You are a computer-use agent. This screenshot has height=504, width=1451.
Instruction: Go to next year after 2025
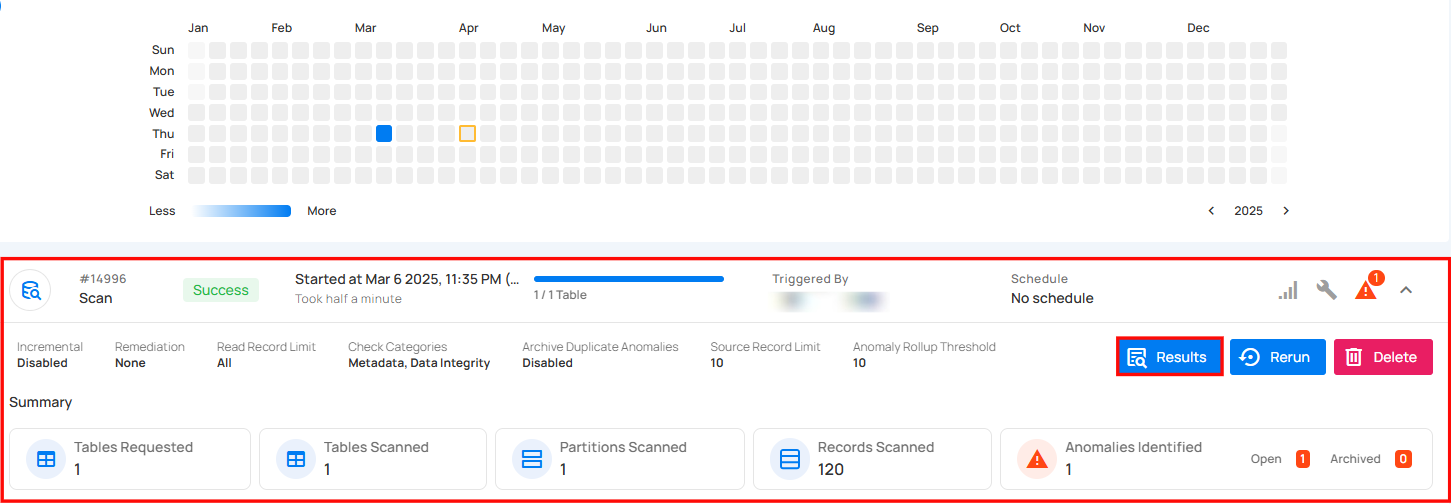(x=1286, y=211)
